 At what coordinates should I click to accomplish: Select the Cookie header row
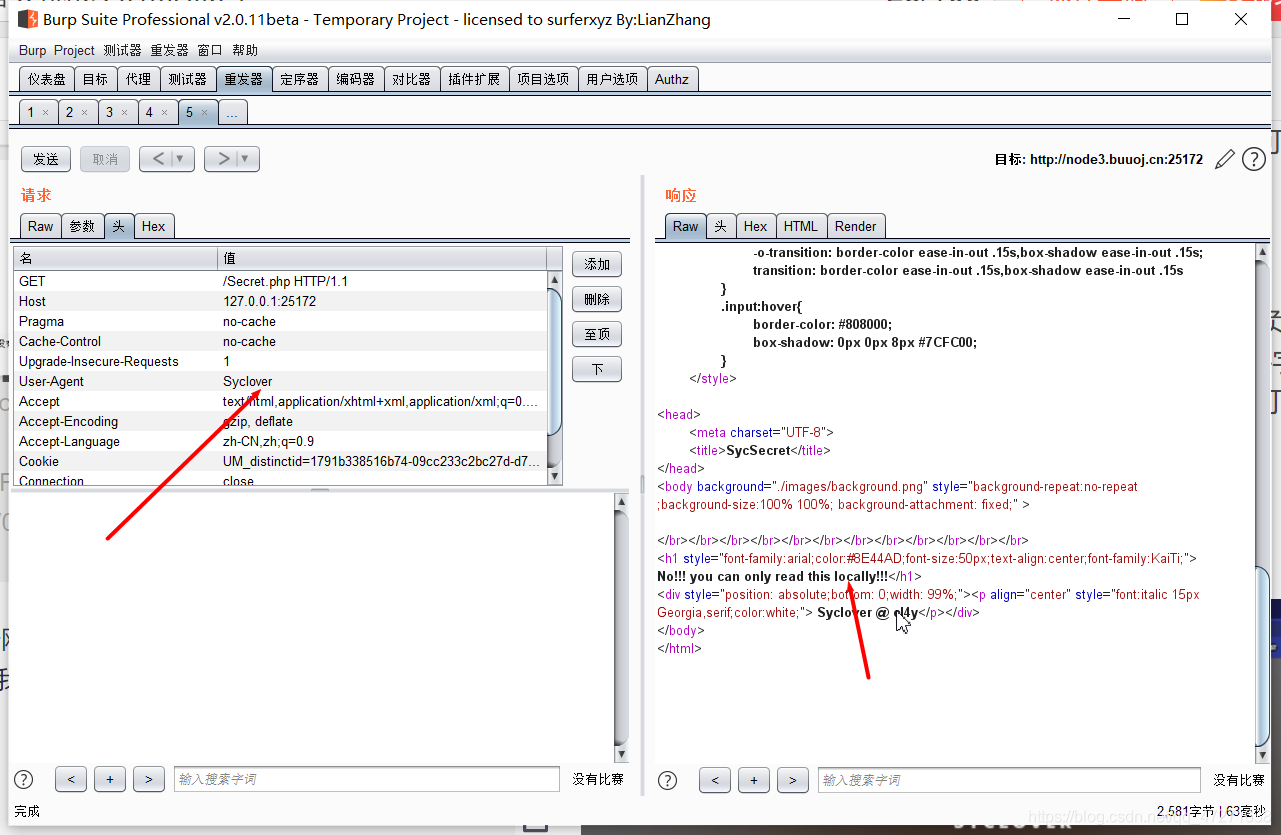281,461
